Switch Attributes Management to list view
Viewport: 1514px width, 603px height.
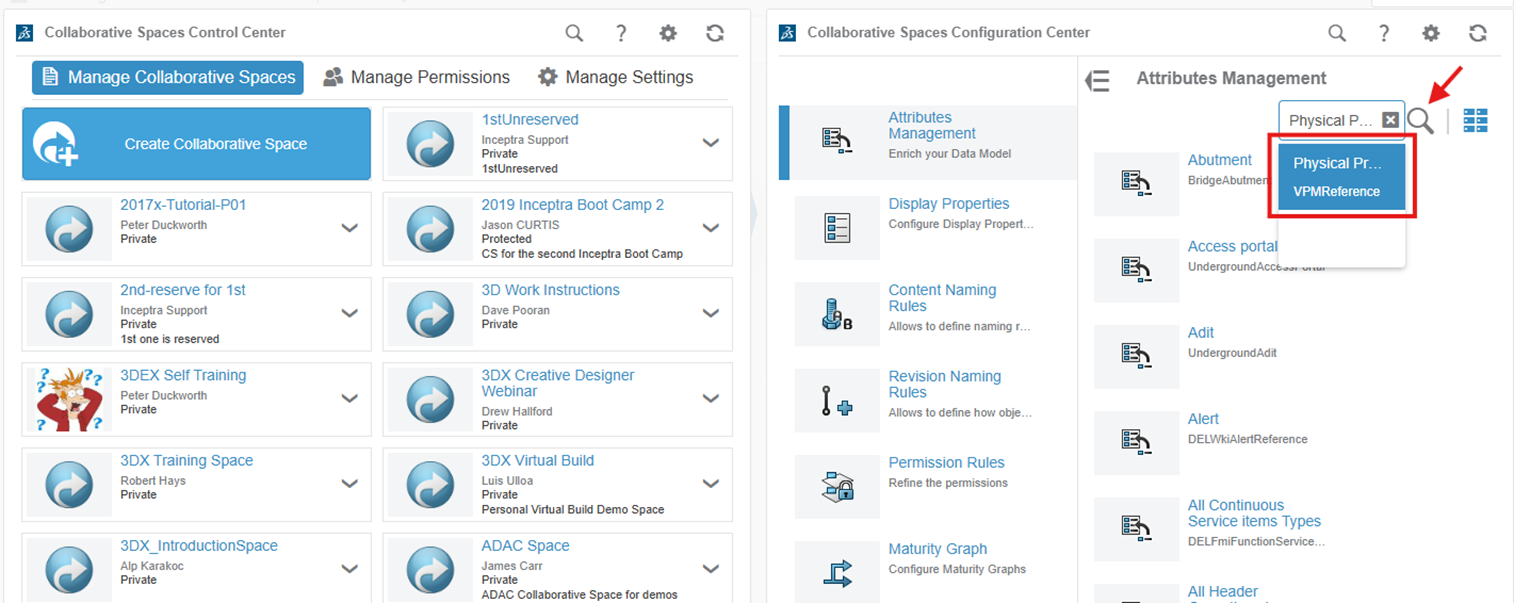coord(1475,121)
